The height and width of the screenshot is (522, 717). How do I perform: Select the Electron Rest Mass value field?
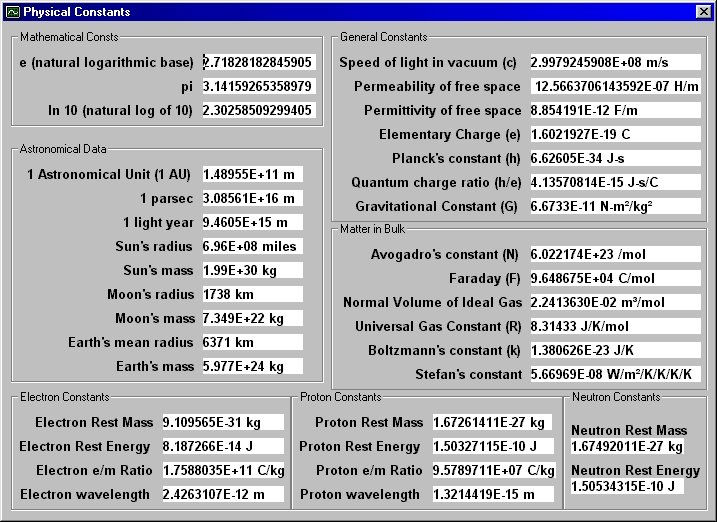tap(222, 422)
